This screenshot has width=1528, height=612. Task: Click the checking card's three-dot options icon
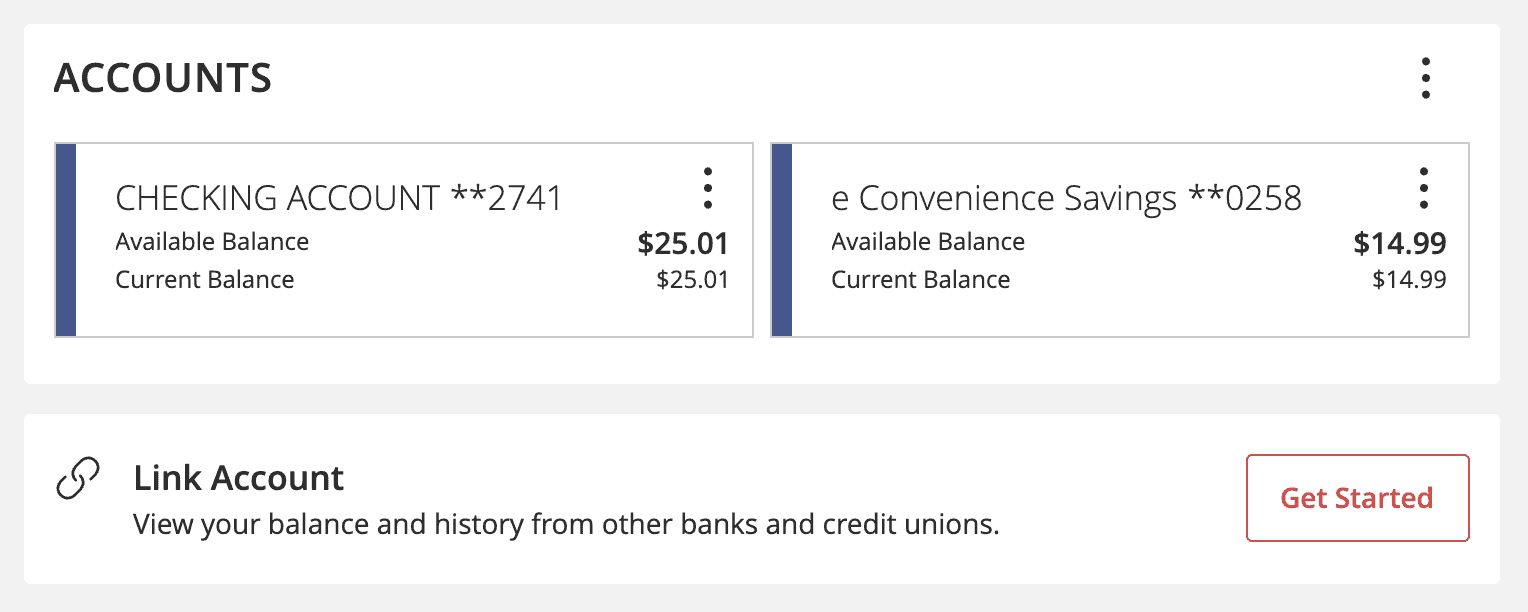pyautogui.click(x=709, y=187)
